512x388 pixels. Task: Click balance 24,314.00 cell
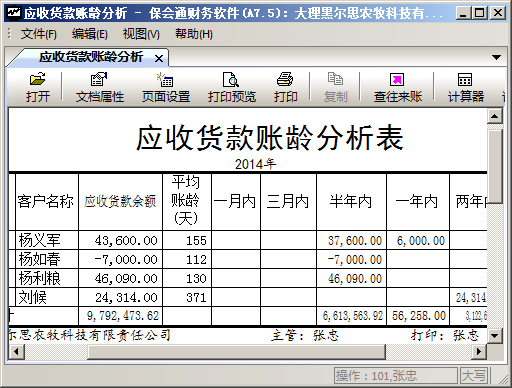[120, 297]
